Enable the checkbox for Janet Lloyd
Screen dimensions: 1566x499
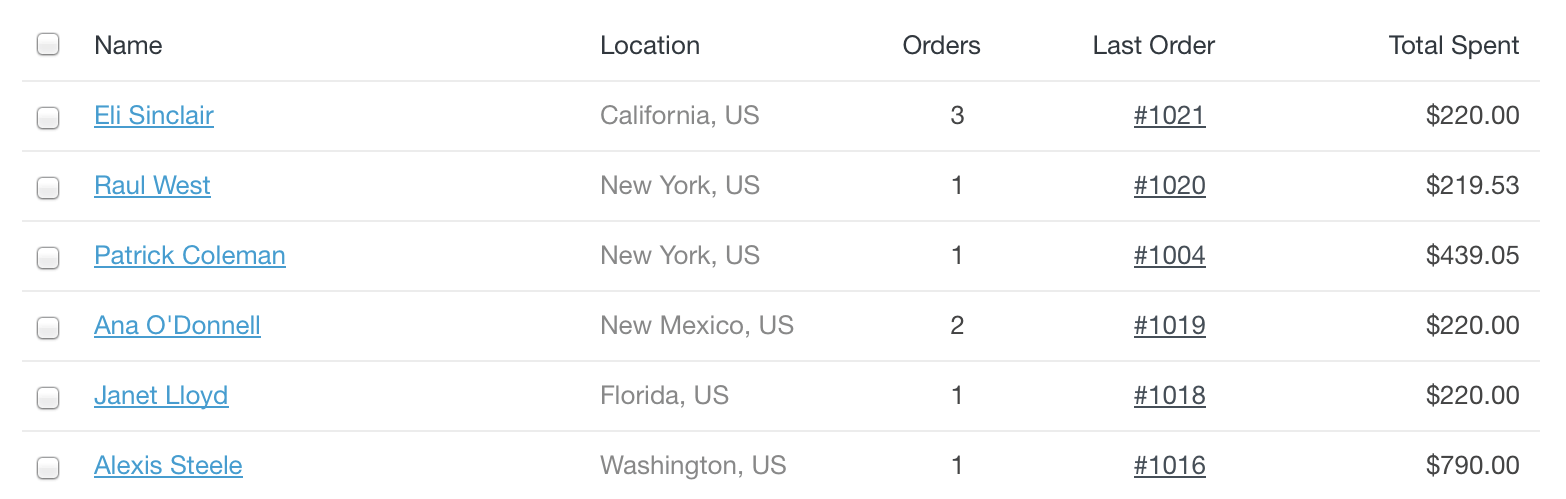[48, 398]
